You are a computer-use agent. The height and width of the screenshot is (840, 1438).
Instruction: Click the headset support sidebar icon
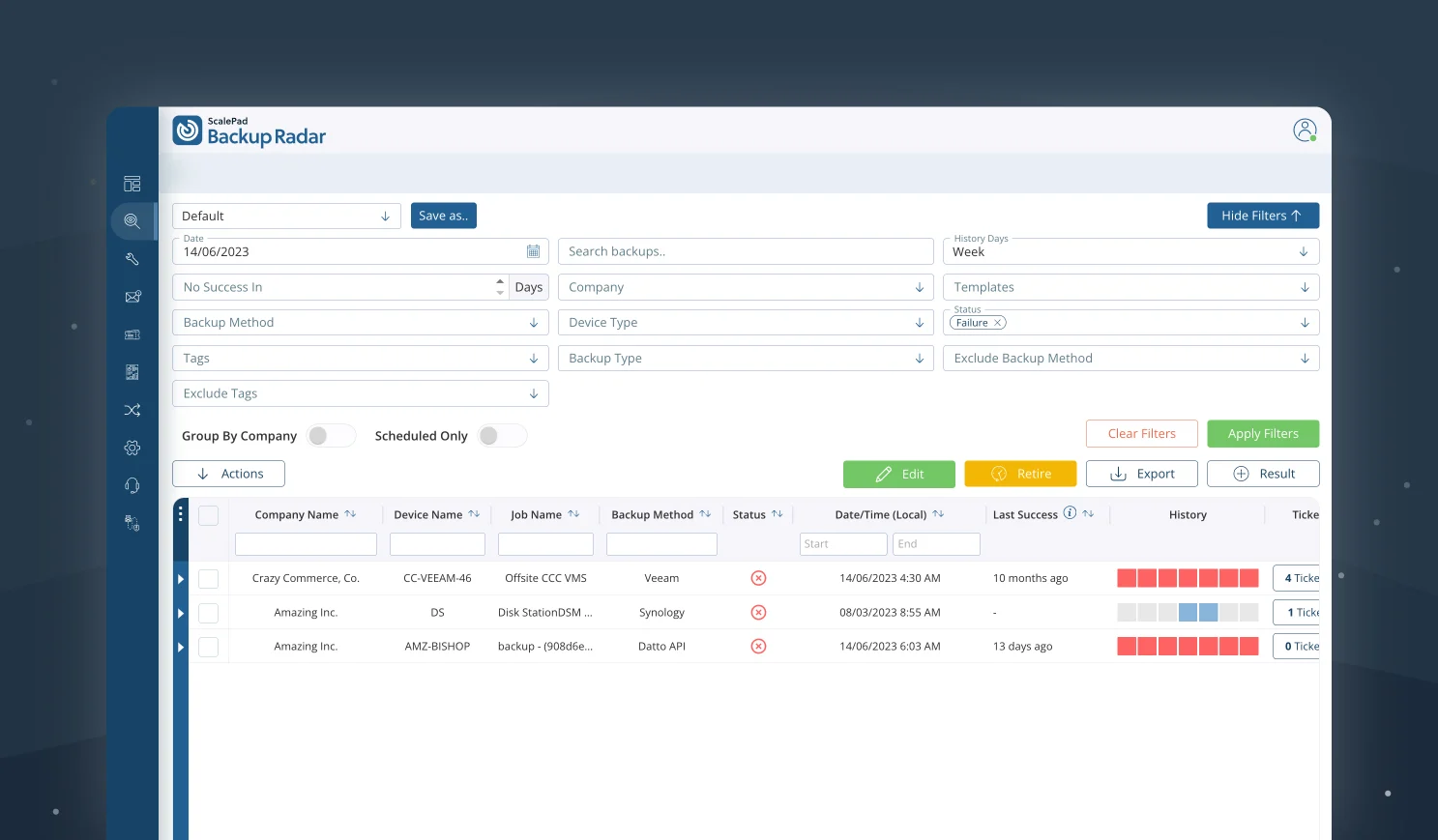point(132,484)
